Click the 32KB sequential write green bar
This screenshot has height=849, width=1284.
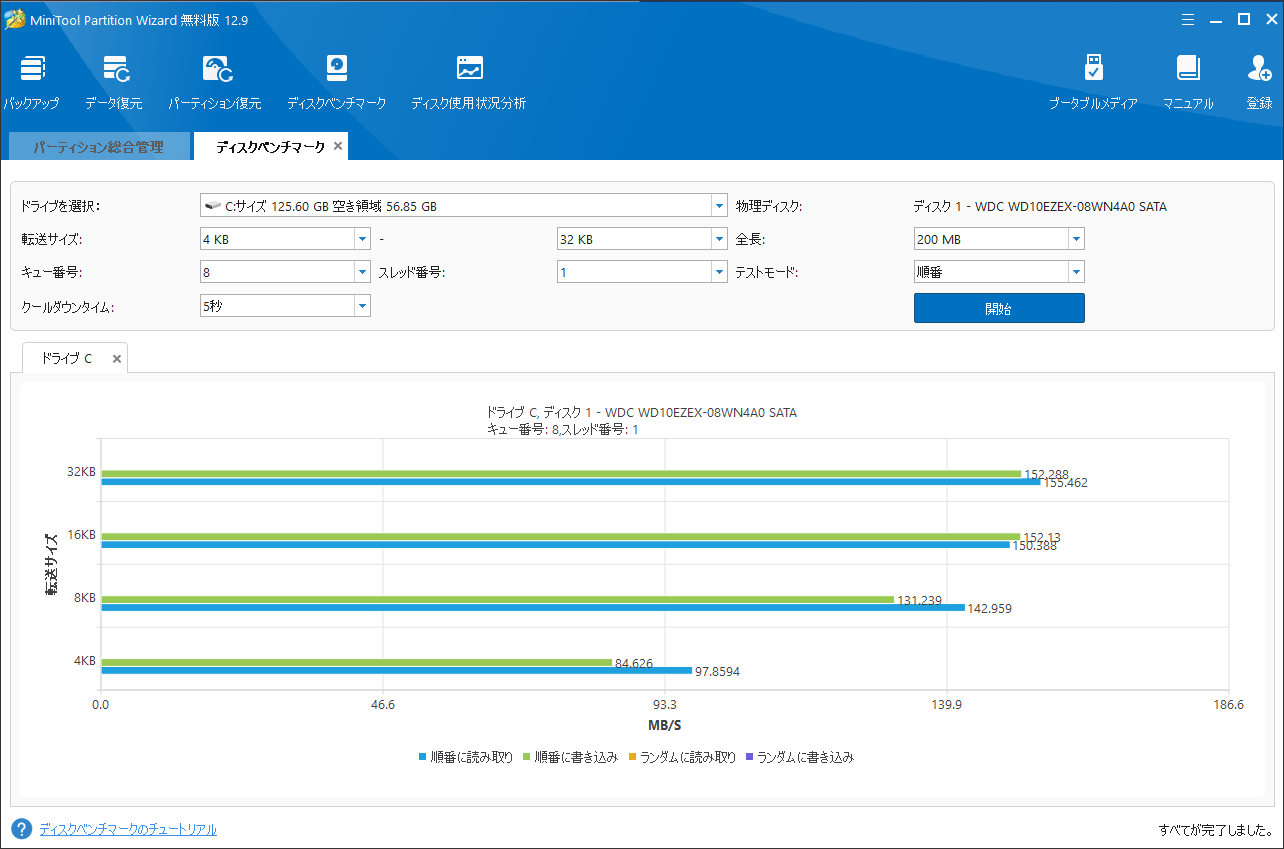coord(561,473)
